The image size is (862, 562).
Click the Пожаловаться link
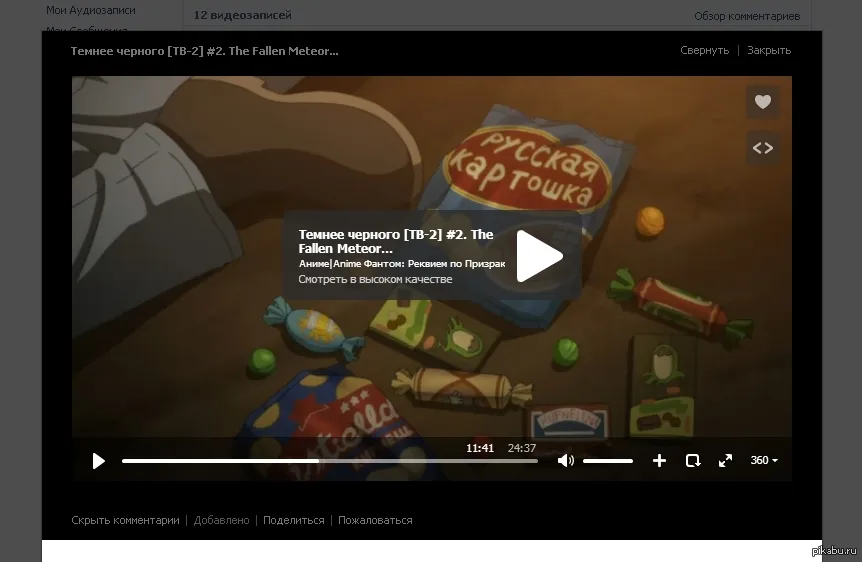375,520
